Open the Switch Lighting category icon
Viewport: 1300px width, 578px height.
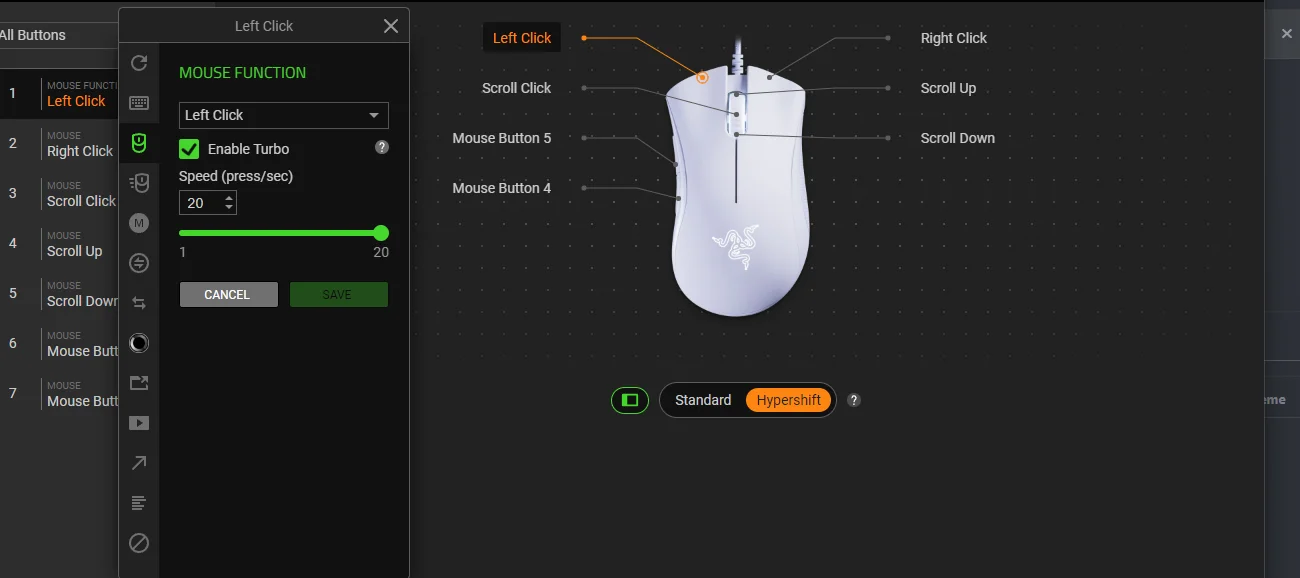pos(139,343)
